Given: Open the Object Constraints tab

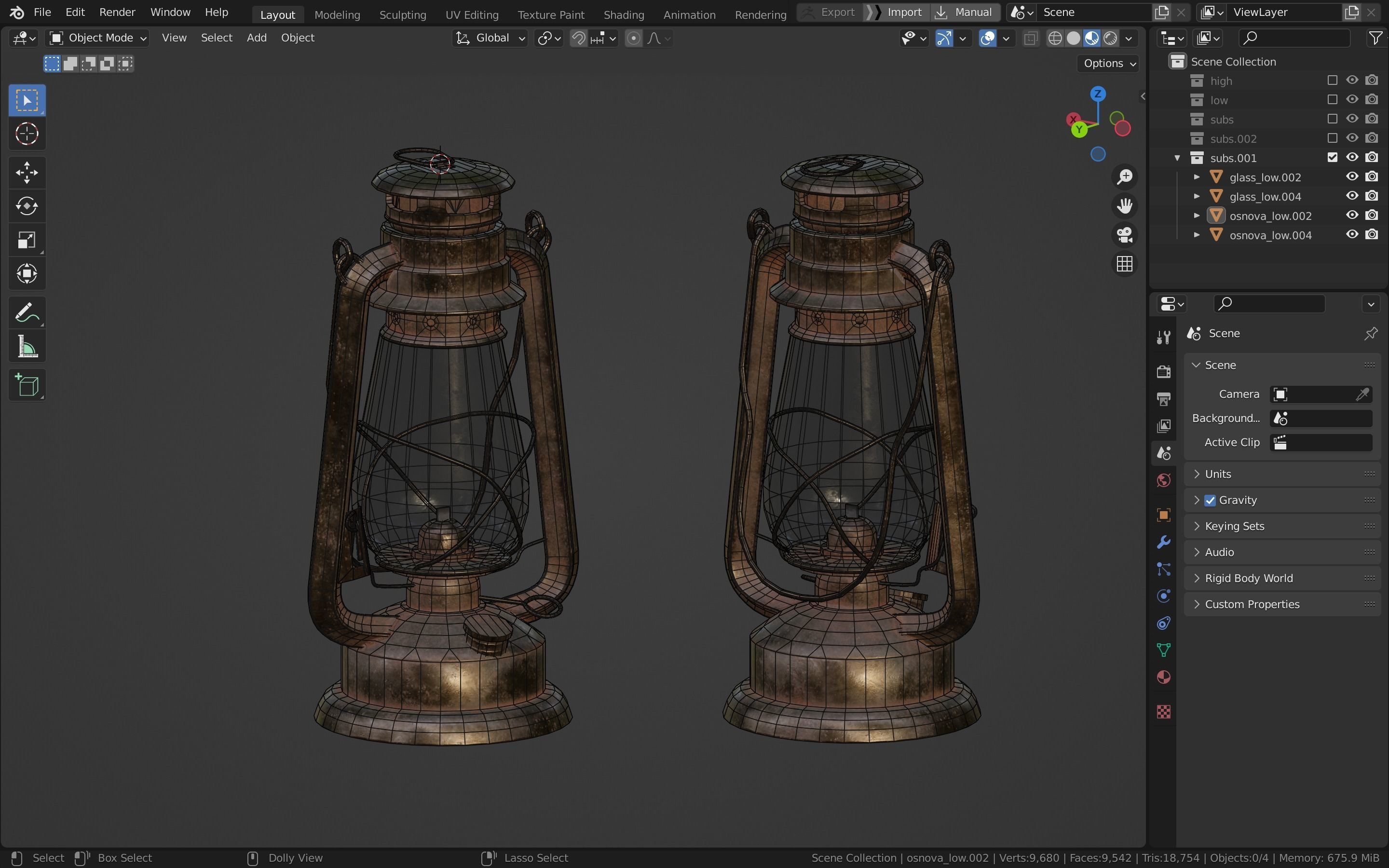Looking at the screenshot, I should tap(1163, 623).
